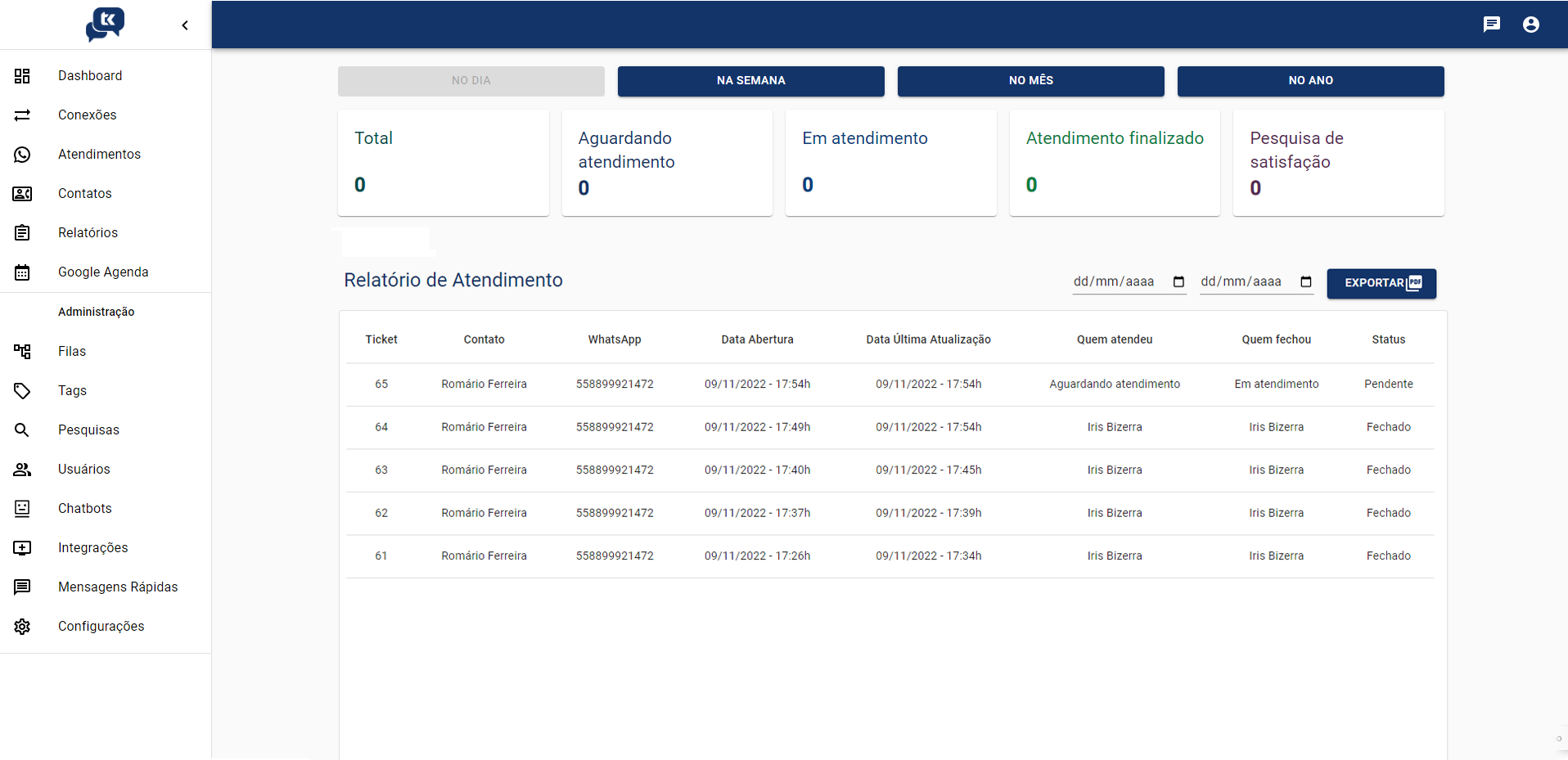This screenshot has height=760, width=1568.
Task: Open Conexões via the arrows icon
Action: 22,115
